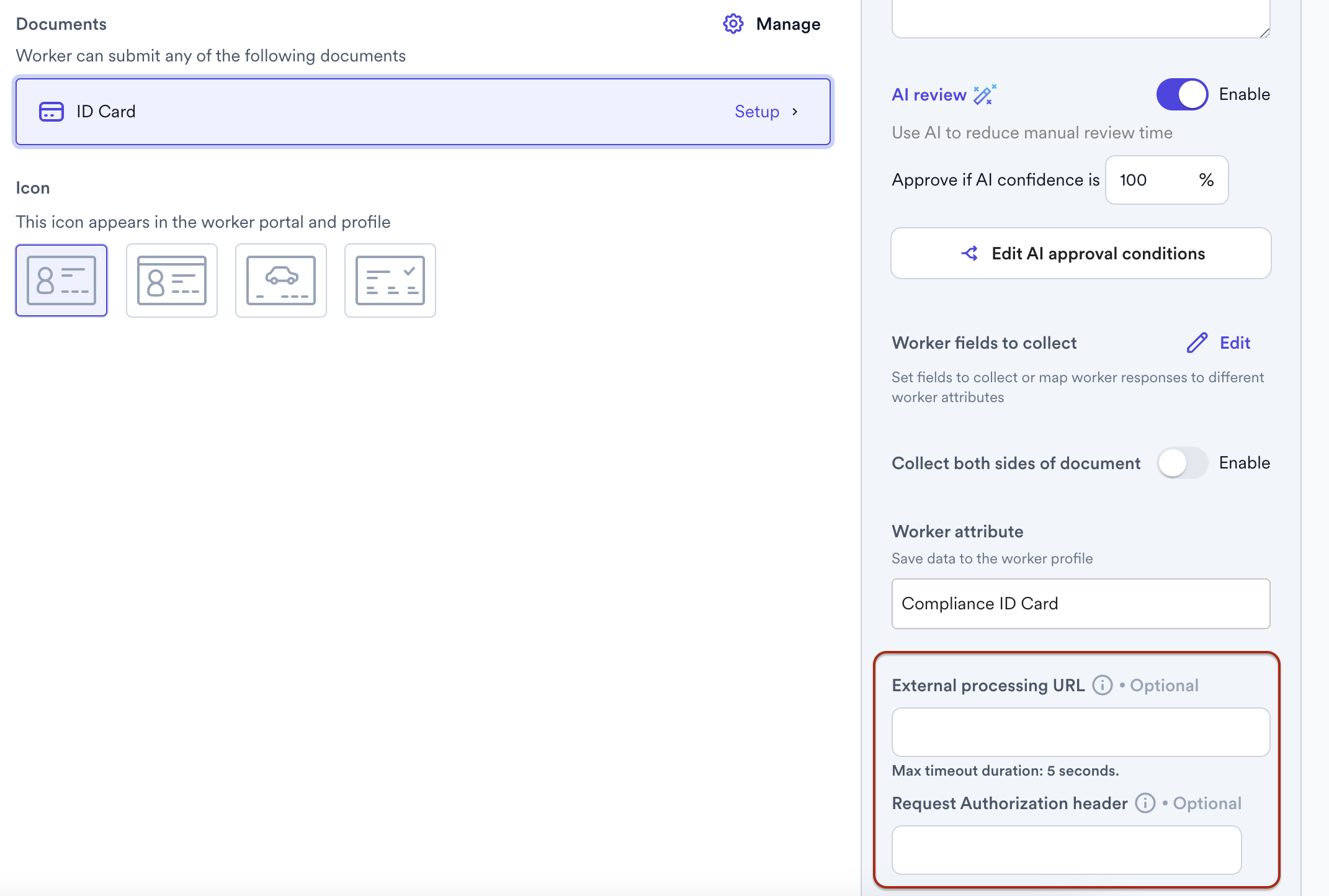Click the pencil icon beside Edit

(1197, 343)
